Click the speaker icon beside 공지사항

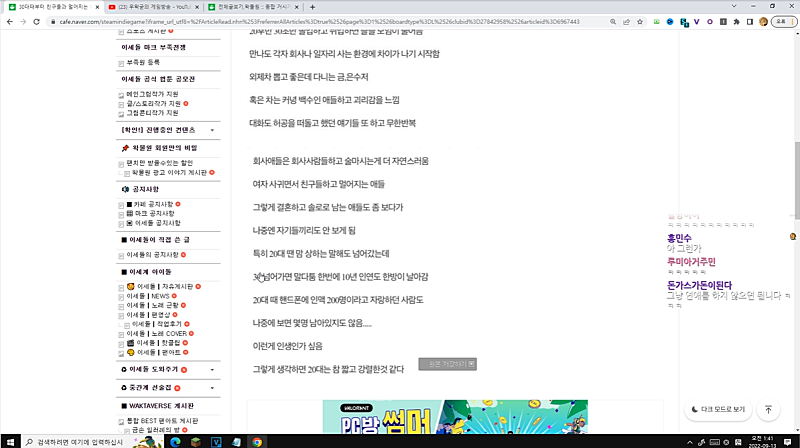point(125,189)
